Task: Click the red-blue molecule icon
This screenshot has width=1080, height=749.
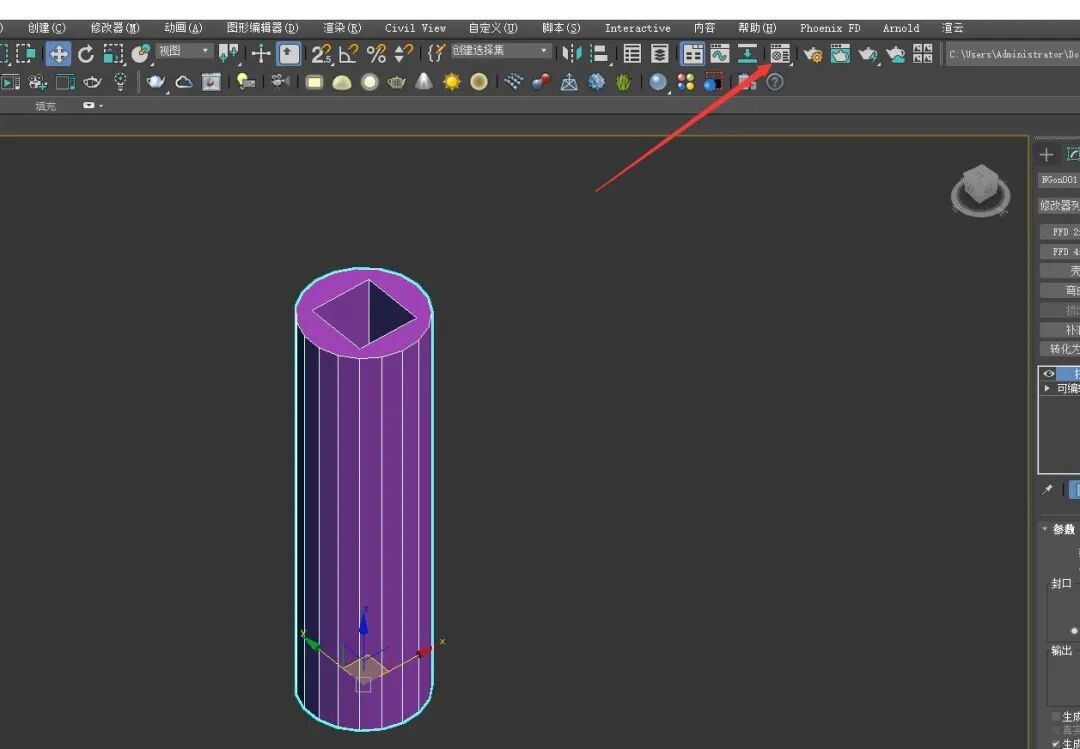Action: (541, 83)
